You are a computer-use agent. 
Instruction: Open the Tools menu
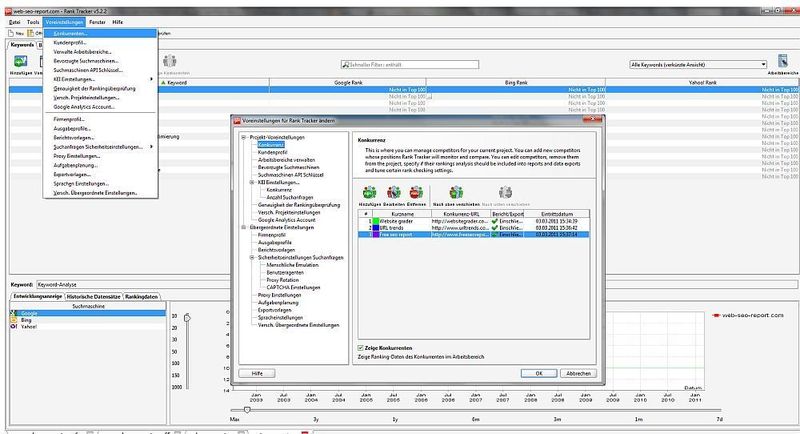pyautogui.click(x=33, y=22)
